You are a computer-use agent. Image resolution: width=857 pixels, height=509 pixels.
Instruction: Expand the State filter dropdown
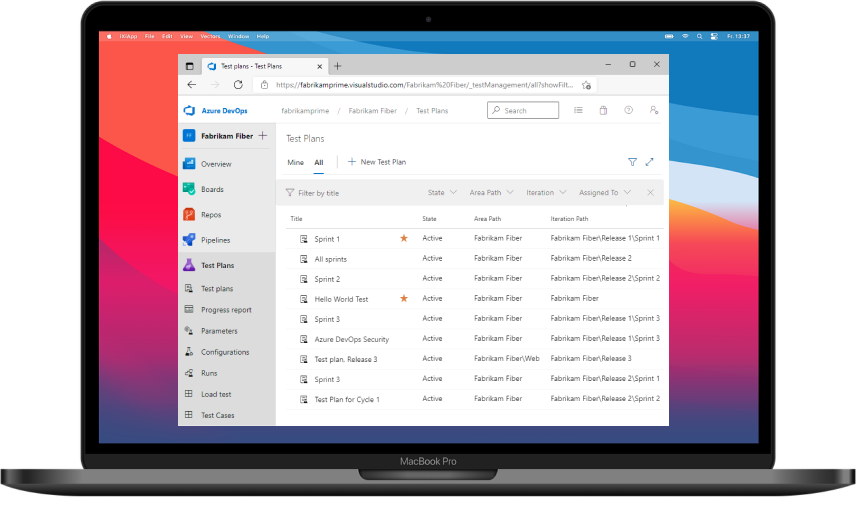point(442,192)
